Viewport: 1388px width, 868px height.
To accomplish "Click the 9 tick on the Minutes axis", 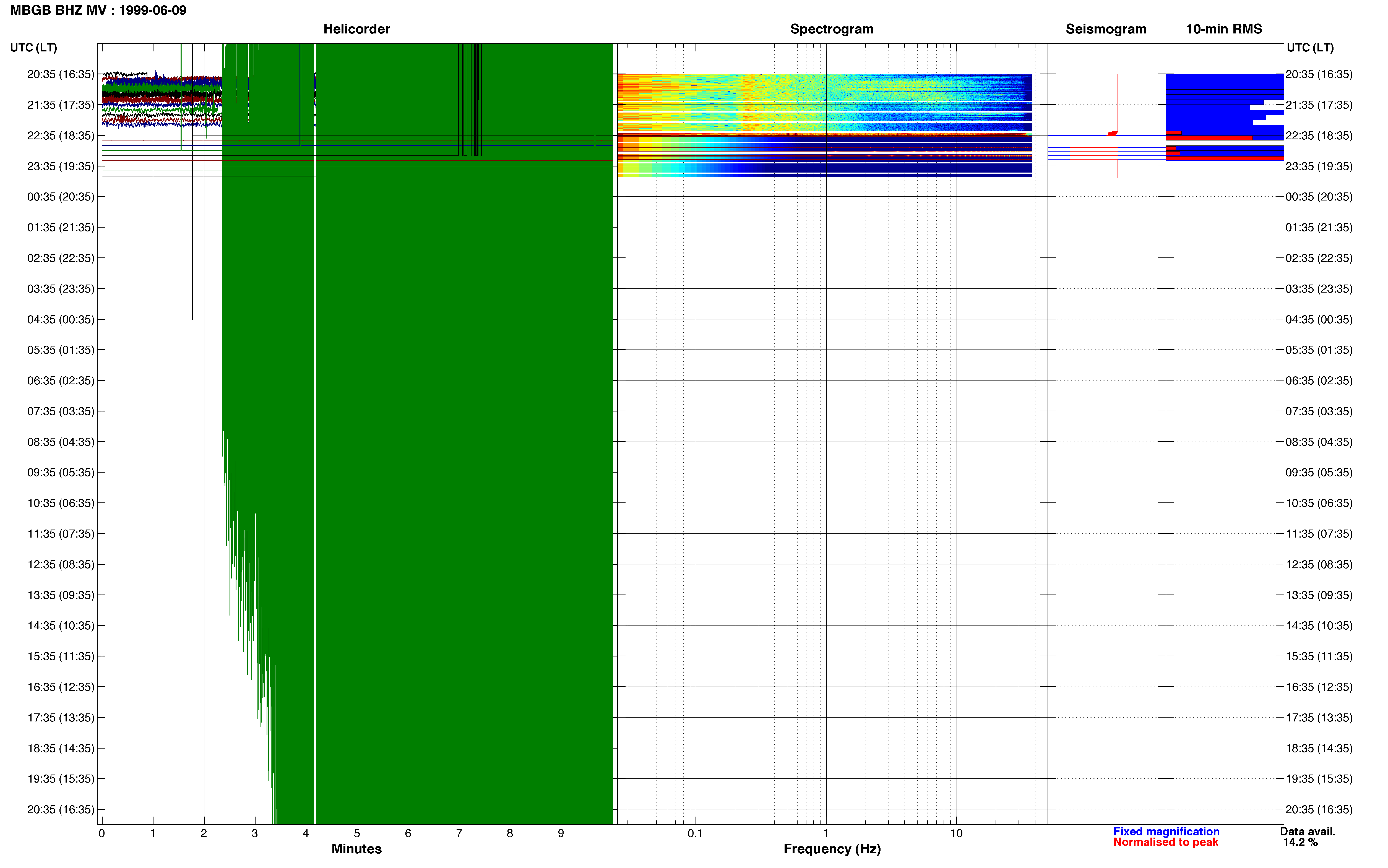I will point(561,833).
